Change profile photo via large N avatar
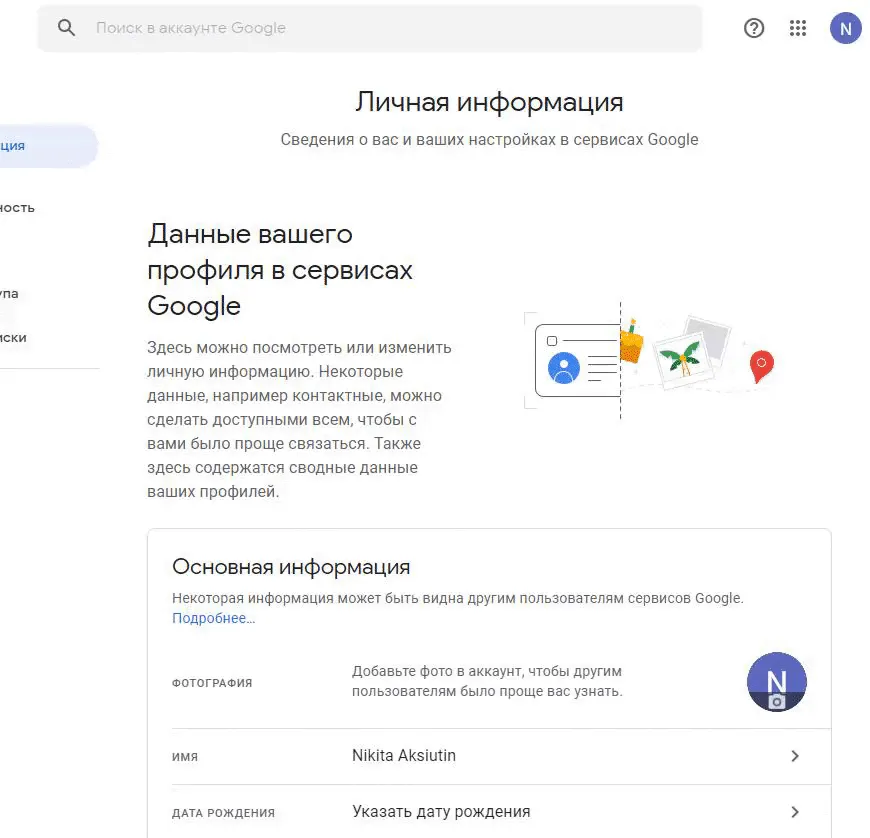870x838 pixels. point(776,681)
